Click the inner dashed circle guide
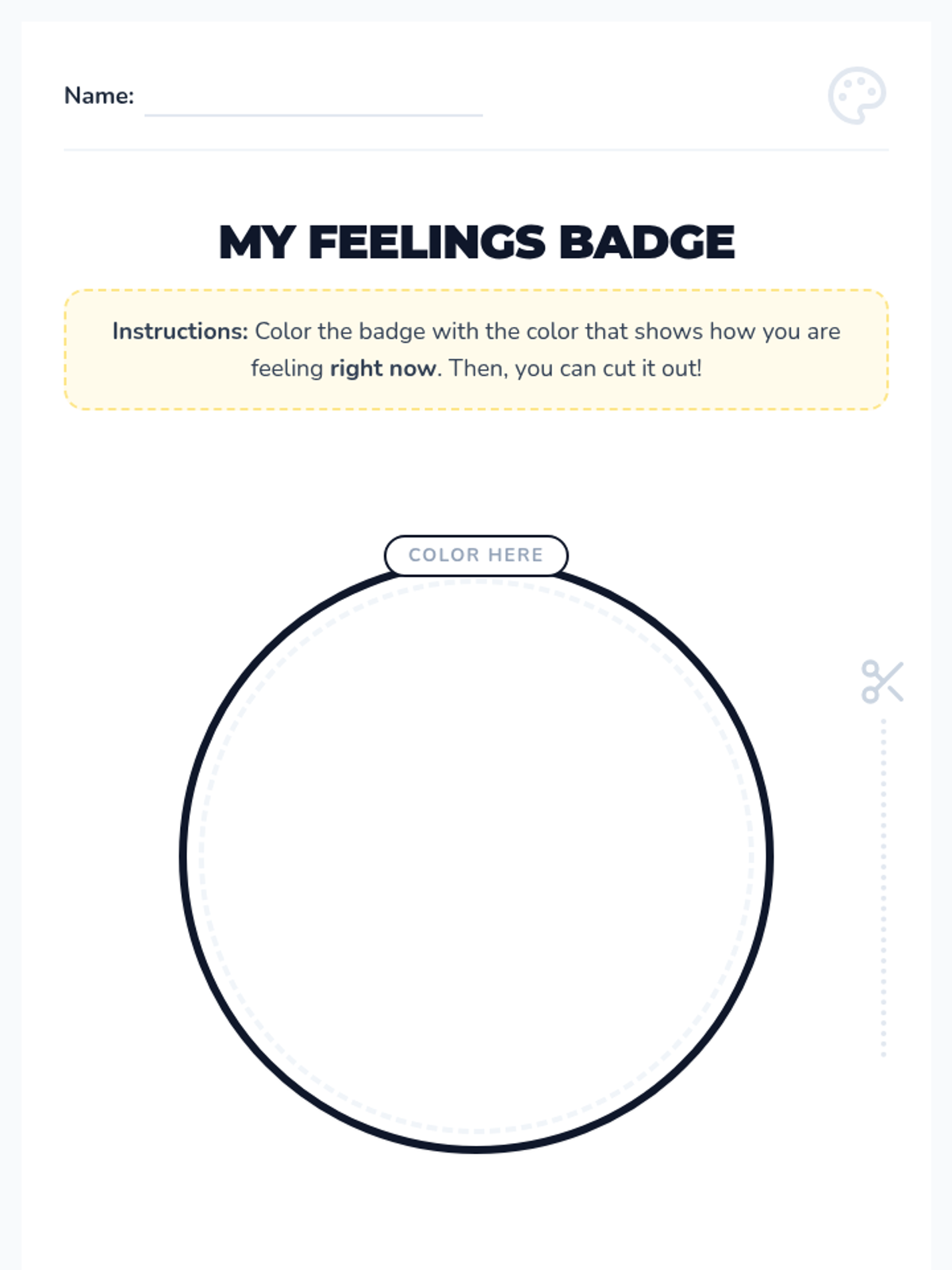The height and width of the screenshot is (1270, 952). click(x=201, y=857)
